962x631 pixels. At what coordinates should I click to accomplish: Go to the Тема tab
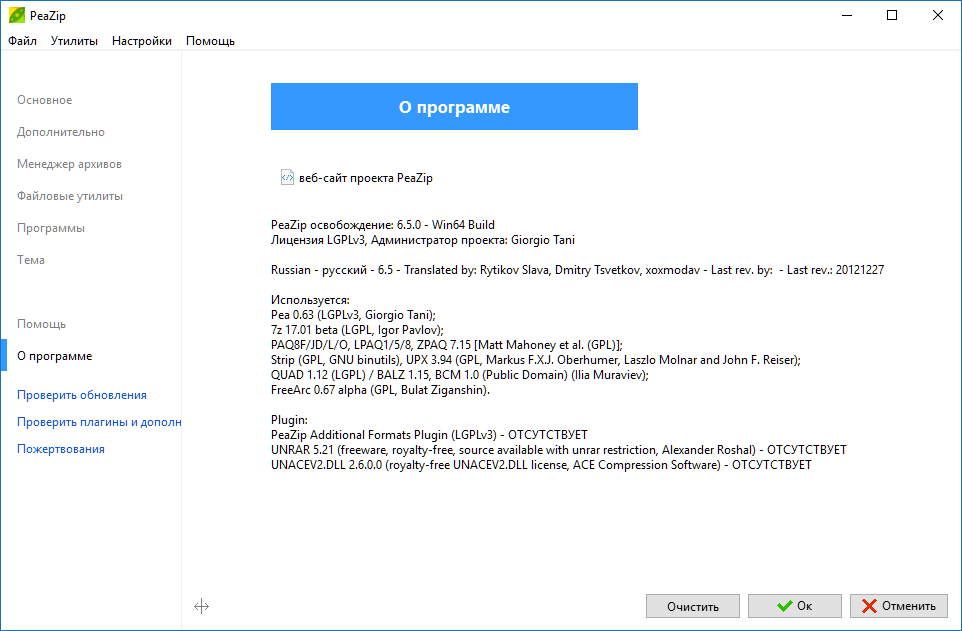click(x=31, y=260)
